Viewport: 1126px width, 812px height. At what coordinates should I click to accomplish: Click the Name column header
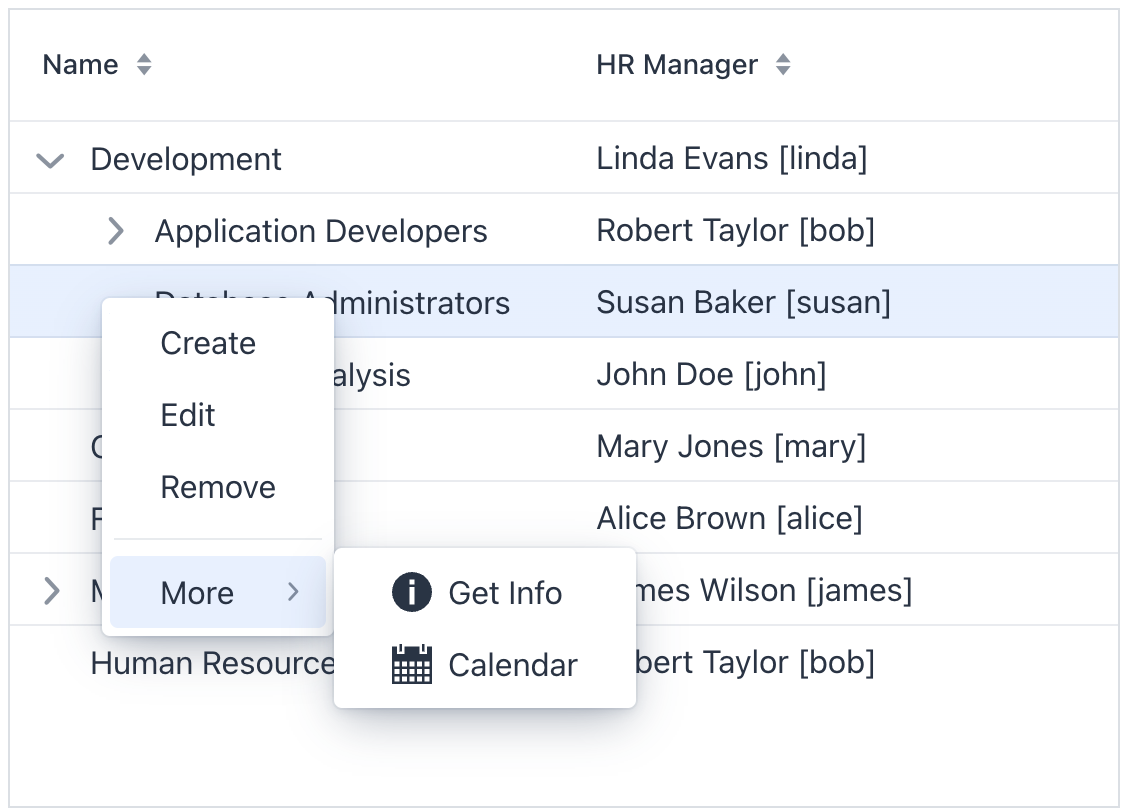point(79,64)
